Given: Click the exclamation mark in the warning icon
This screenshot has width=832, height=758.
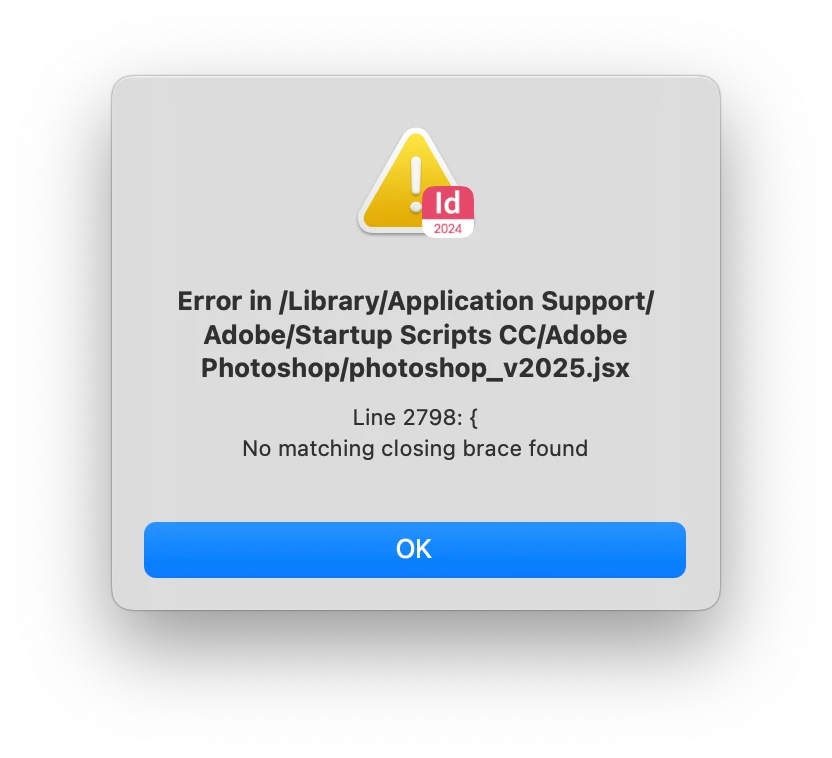Looking at the screenshot, I should (415, 184).
